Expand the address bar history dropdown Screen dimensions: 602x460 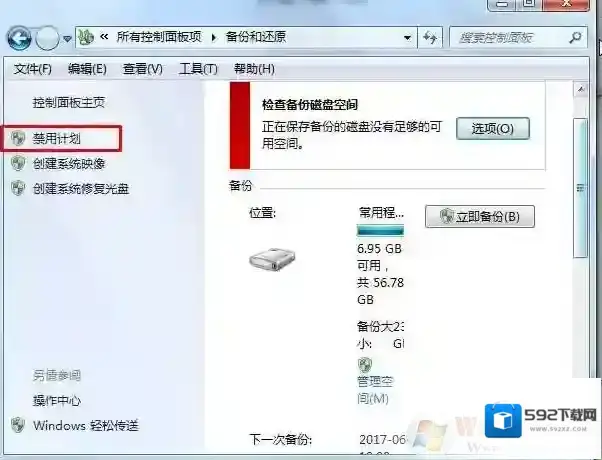tap(407, 38)
